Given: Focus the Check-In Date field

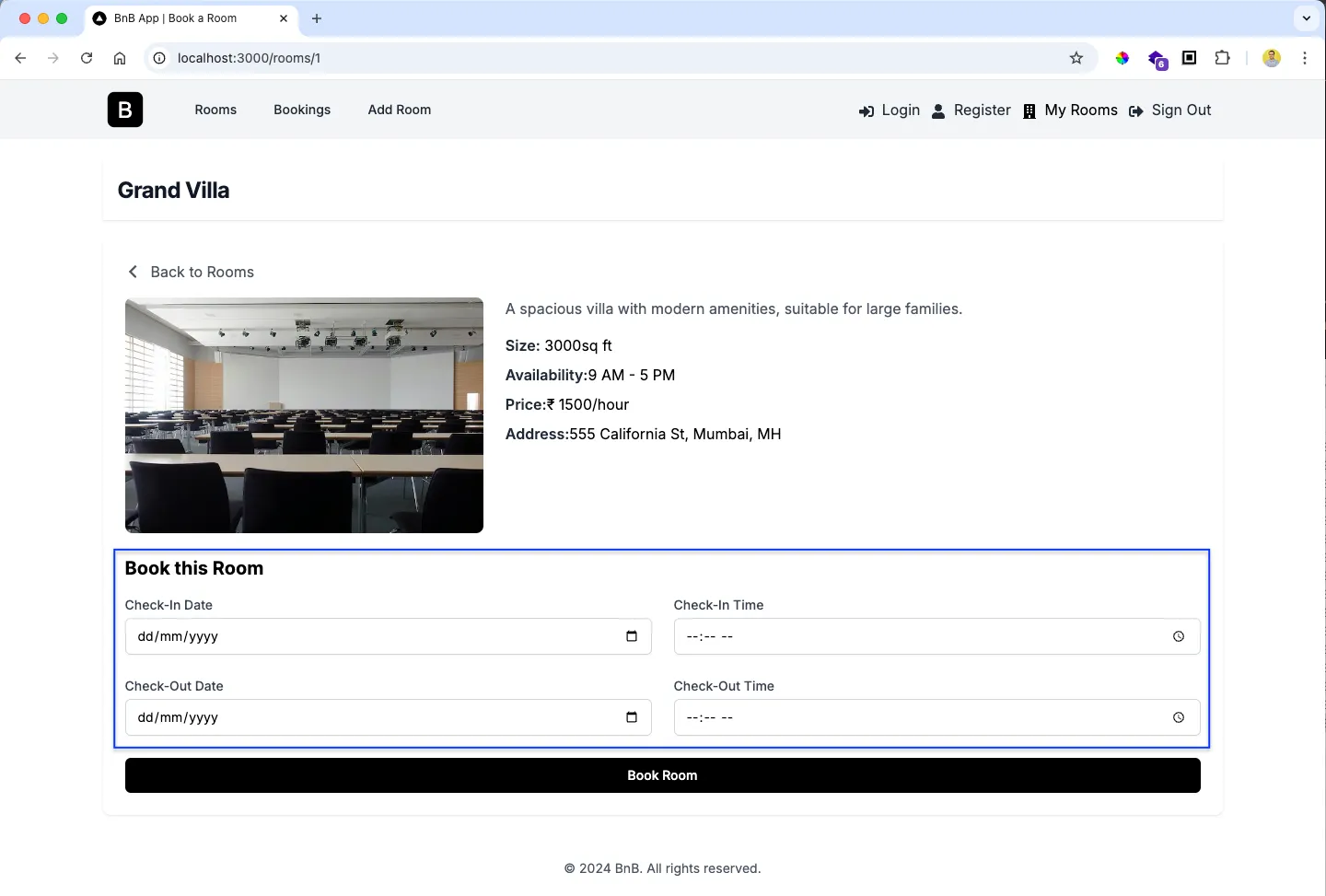Looking at the screenshot, I should pos(389,636).
